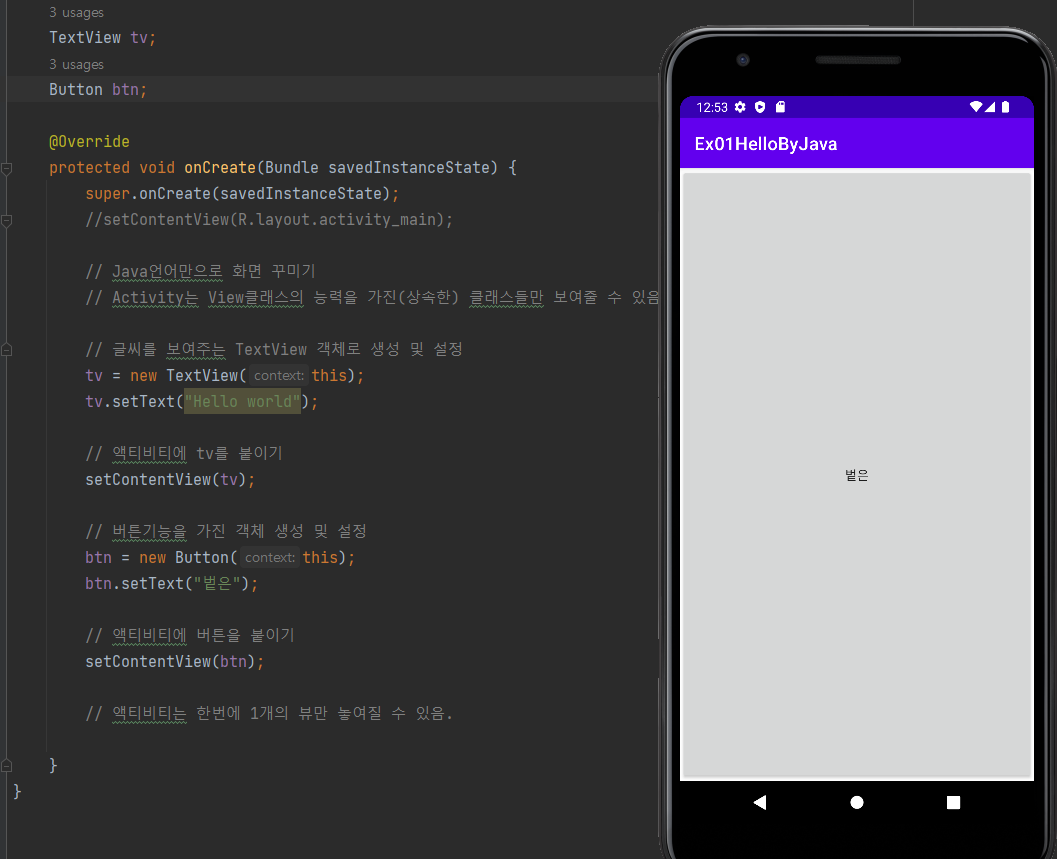Click '3 usages' hint above Button btn

coord(76,65)
